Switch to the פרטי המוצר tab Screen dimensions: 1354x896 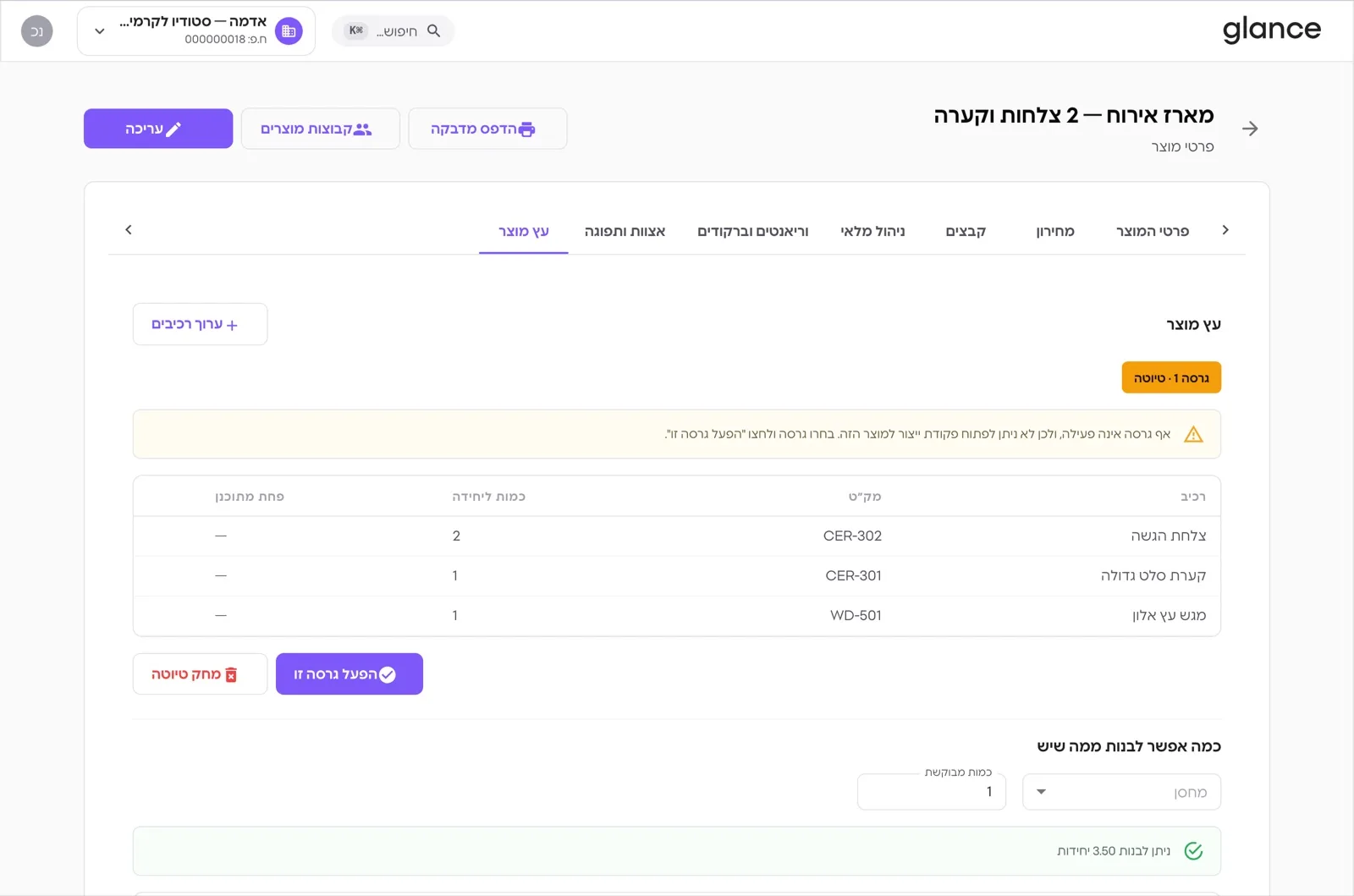[x=1152, y=231]
